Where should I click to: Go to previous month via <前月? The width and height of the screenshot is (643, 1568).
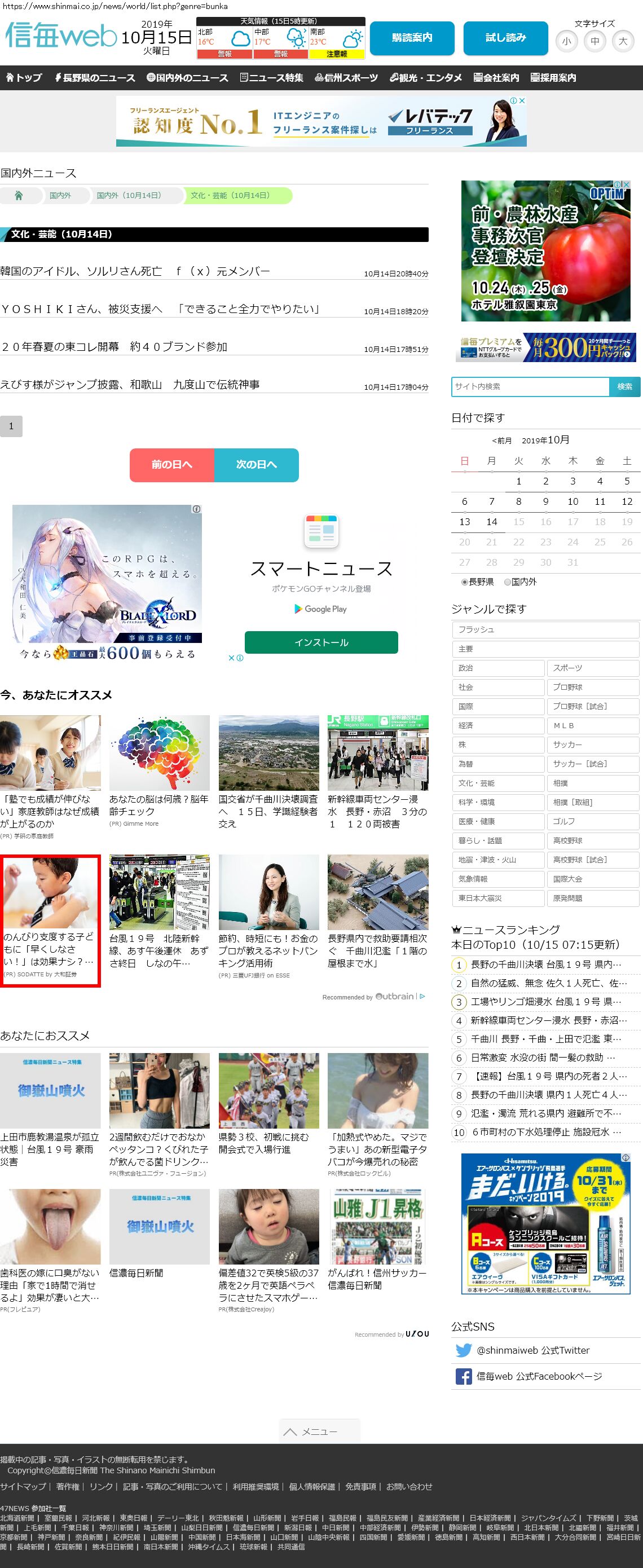(x=502, y=441)
